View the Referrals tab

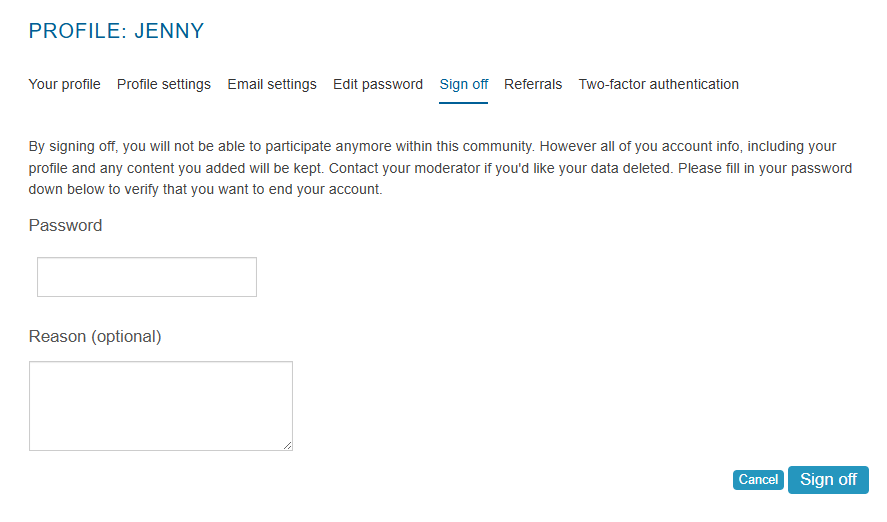click(533, 84)
